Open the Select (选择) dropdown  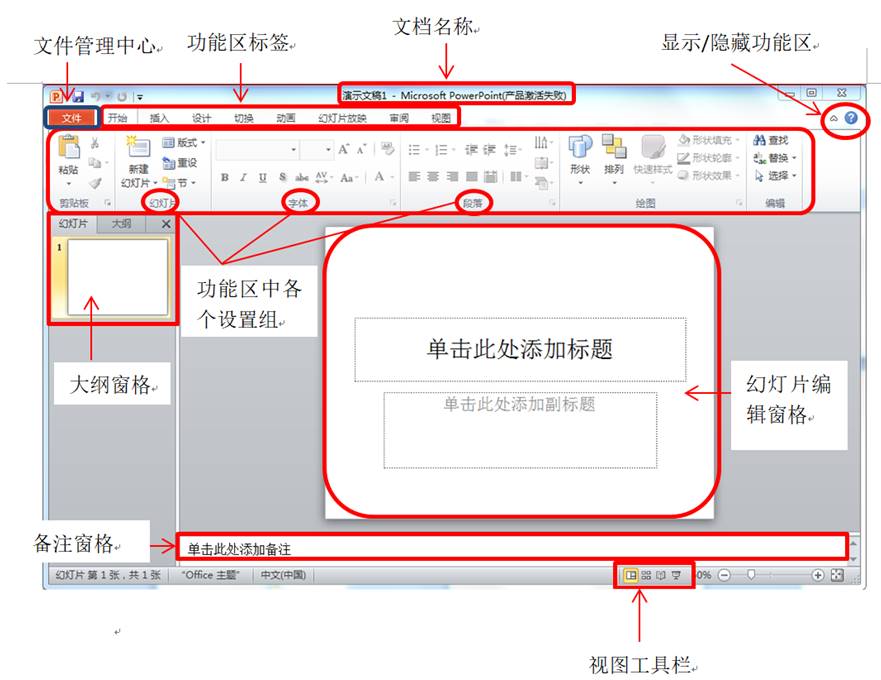(776, 176)
